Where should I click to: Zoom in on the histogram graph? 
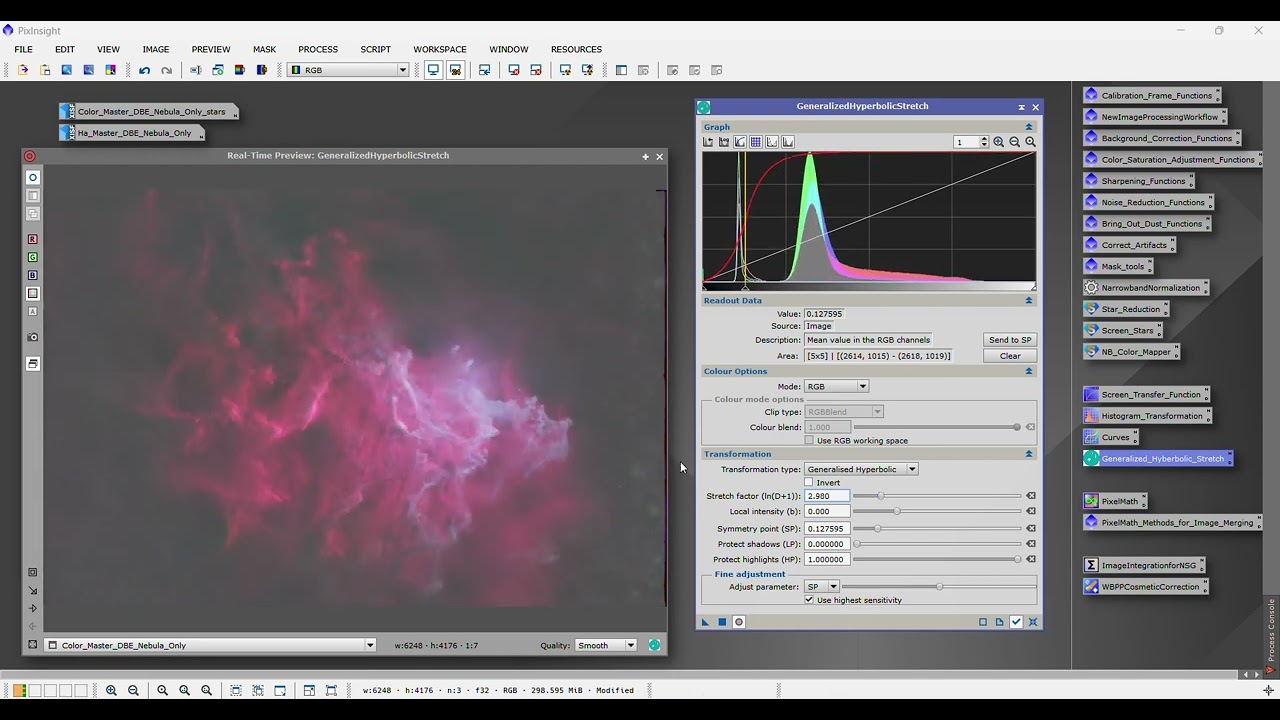point(998,142)
